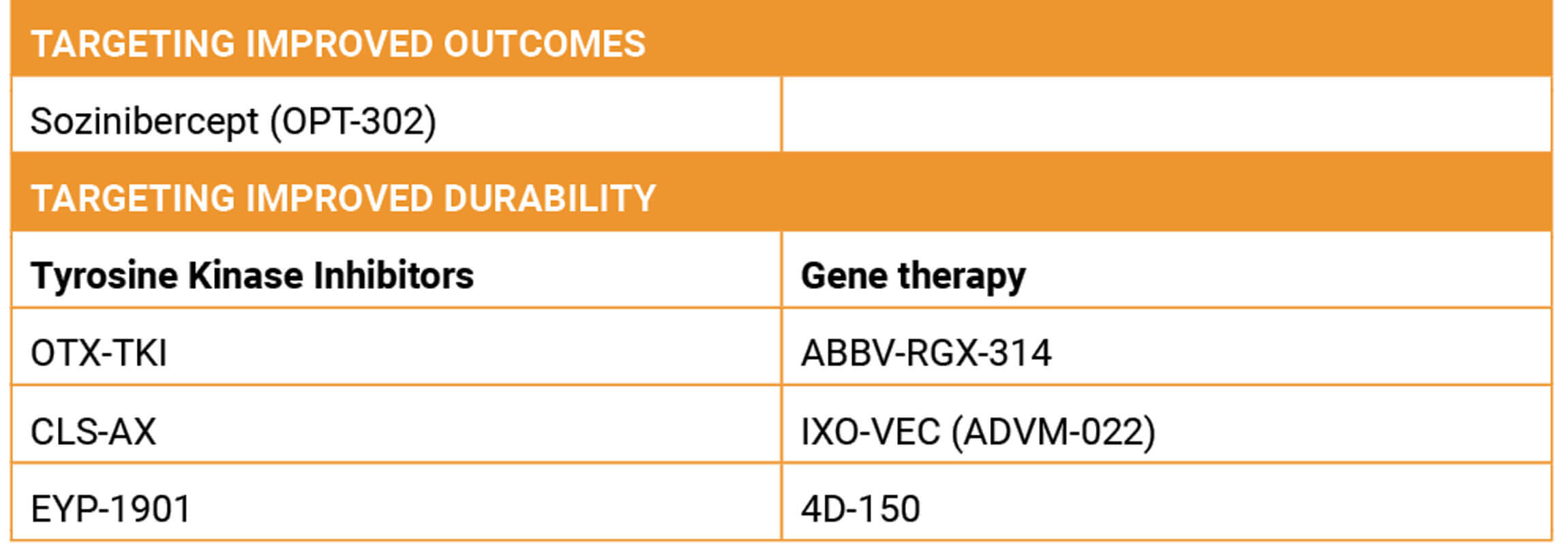Click the "(ADVM-022)" text in parentheses
Screen dimensions: 1568x558
(x=1053, y=431)
